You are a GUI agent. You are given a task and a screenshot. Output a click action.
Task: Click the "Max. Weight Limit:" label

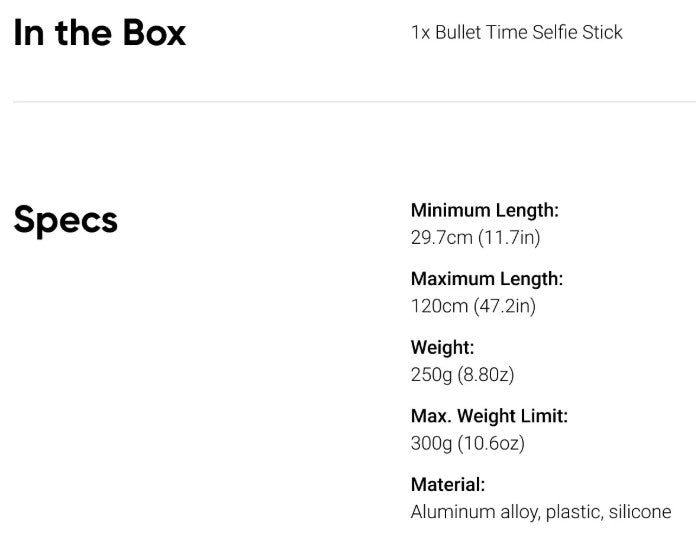point(488,415)
